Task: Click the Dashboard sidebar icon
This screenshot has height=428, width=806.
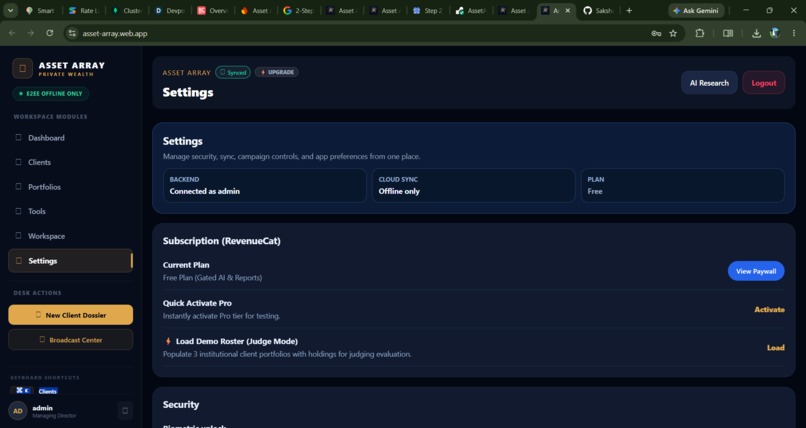Action: [x=19, y=137]
